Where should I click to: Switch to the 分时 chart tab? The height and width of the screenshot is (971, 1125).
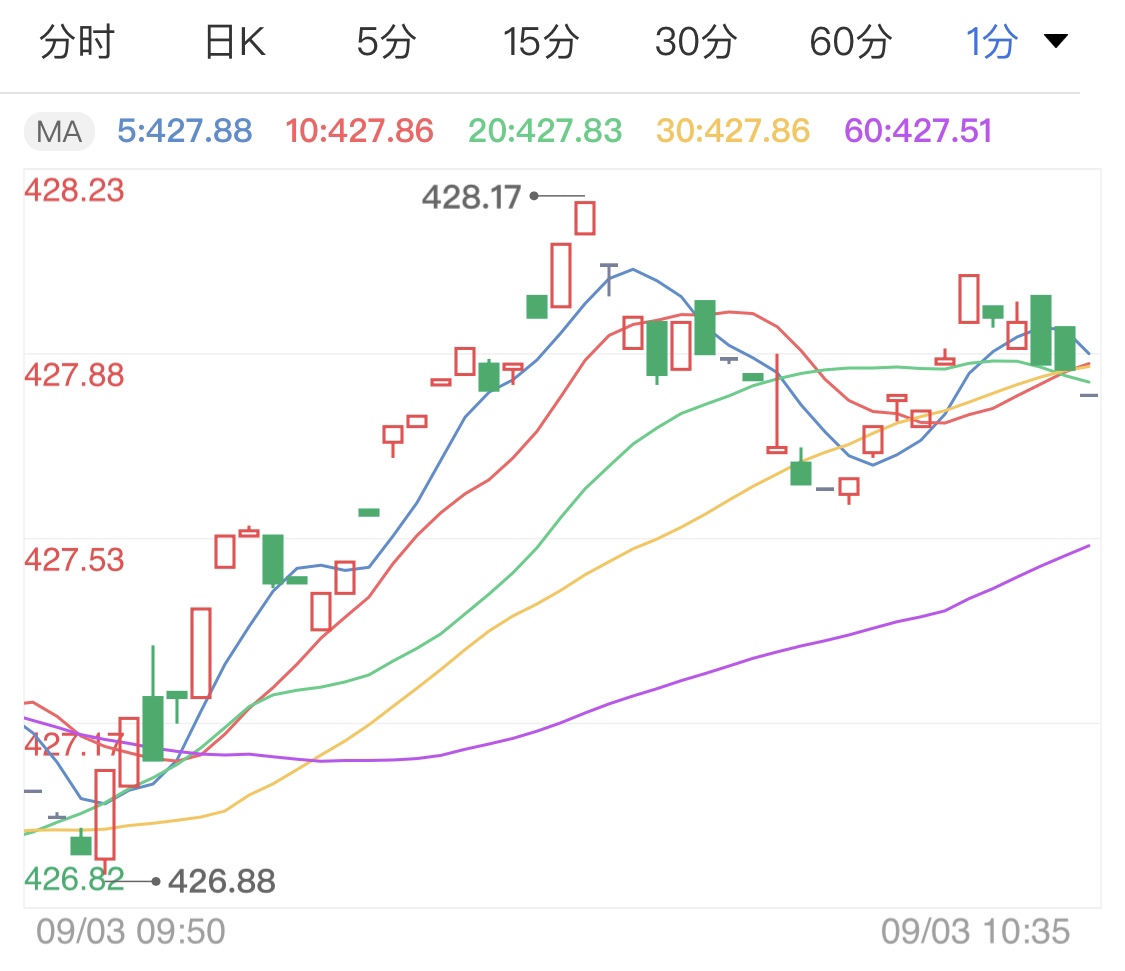coord(77,42)
